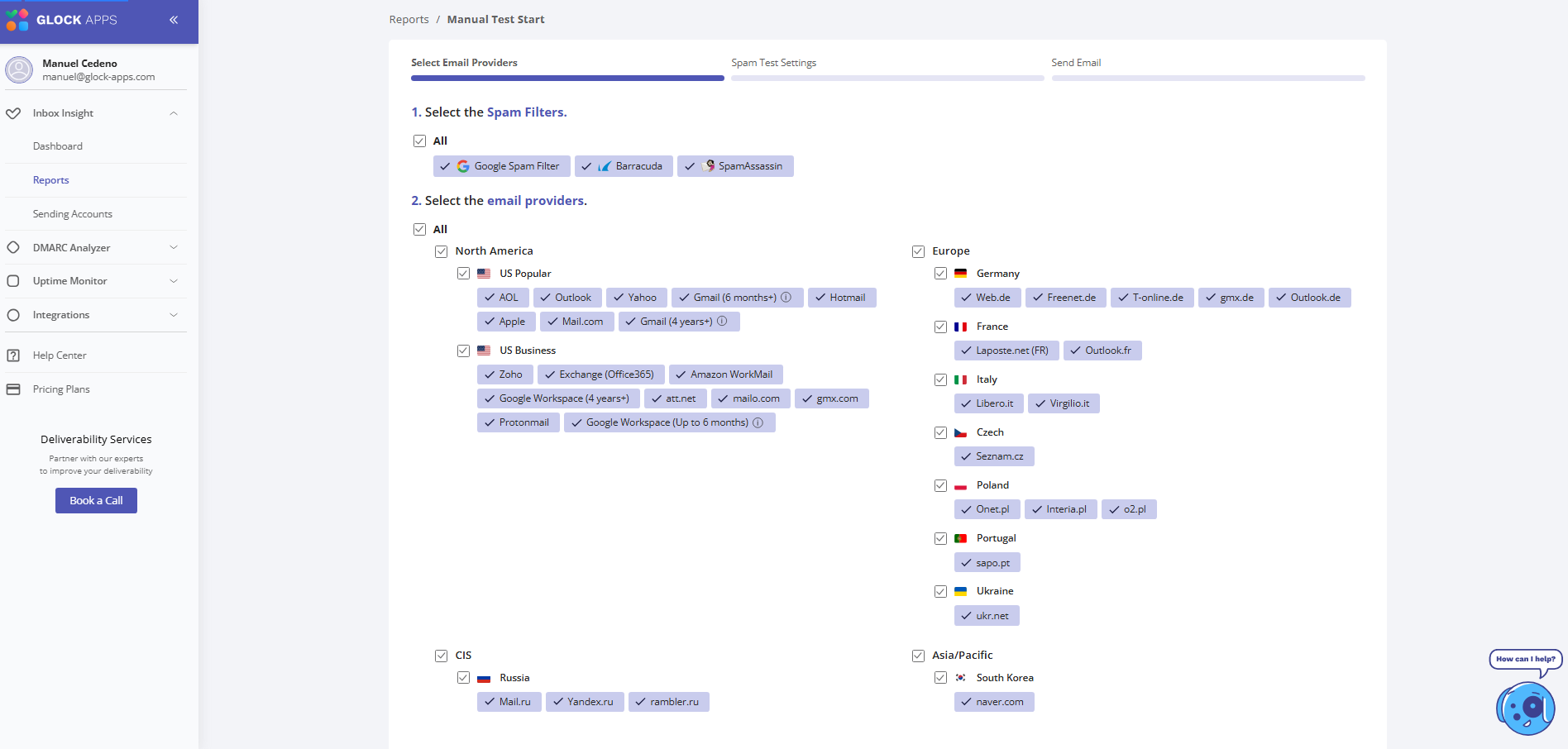Click the Uptime Monitor icon

pos(13,281)
